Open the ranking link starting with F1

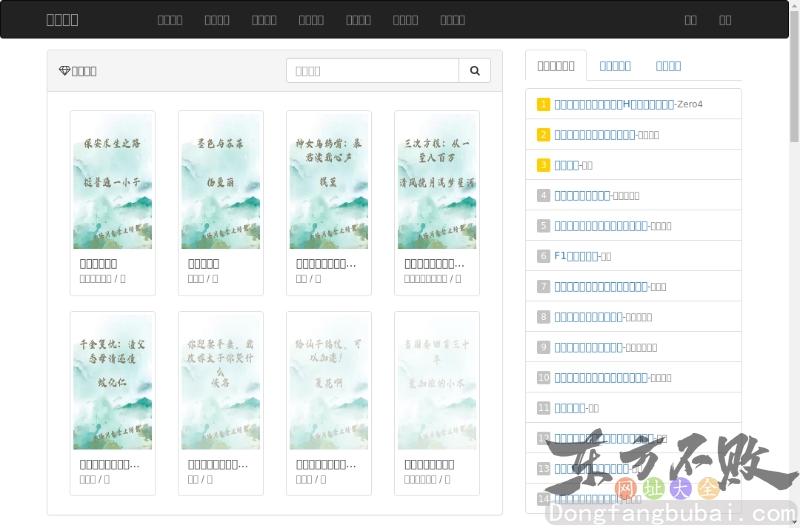(576, 256)
